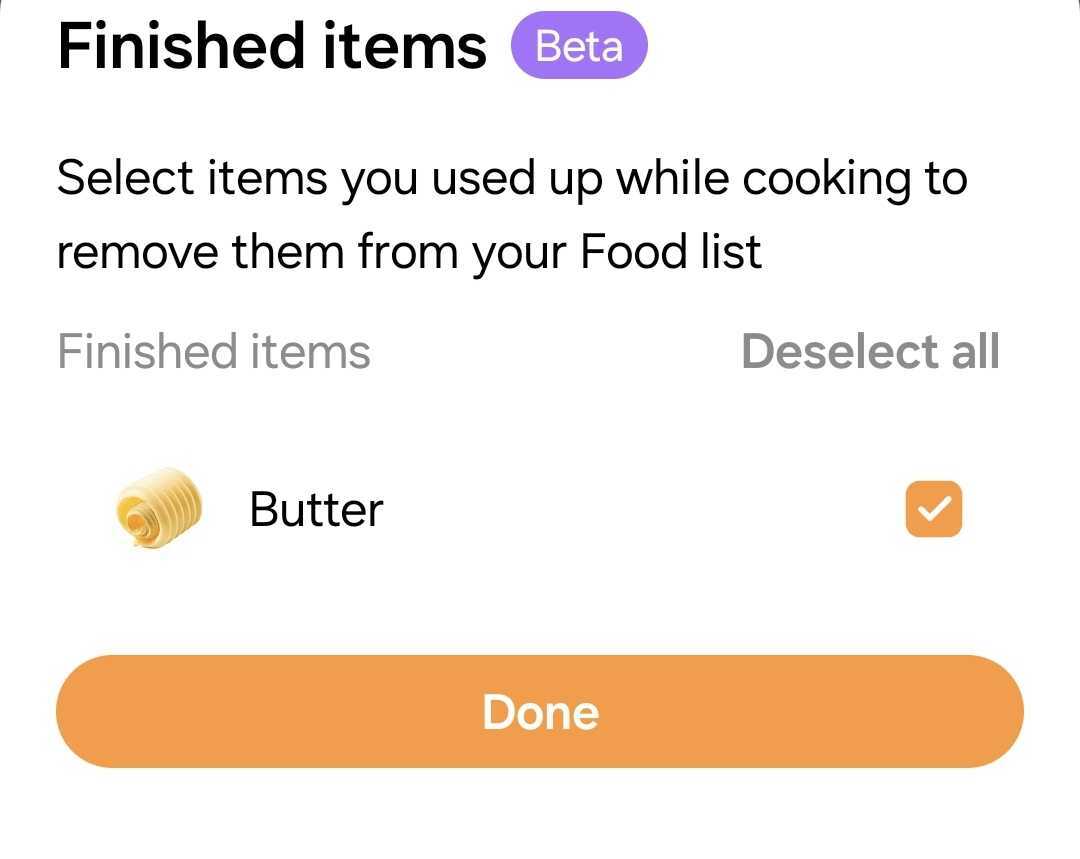Click the gray Finished items section label
Image resolution: width=1080 pixels, height=859 pixels.
point(214,351)
